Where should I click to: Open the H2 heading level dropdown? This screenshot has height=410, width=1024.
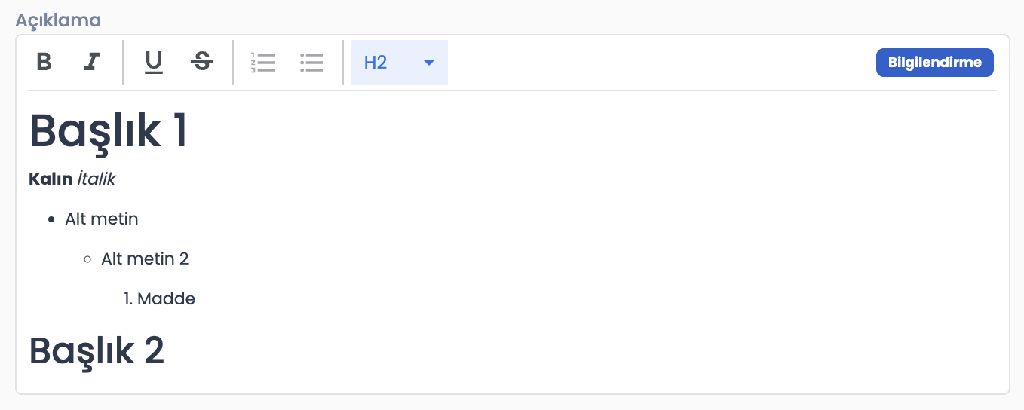click(398, 62)
